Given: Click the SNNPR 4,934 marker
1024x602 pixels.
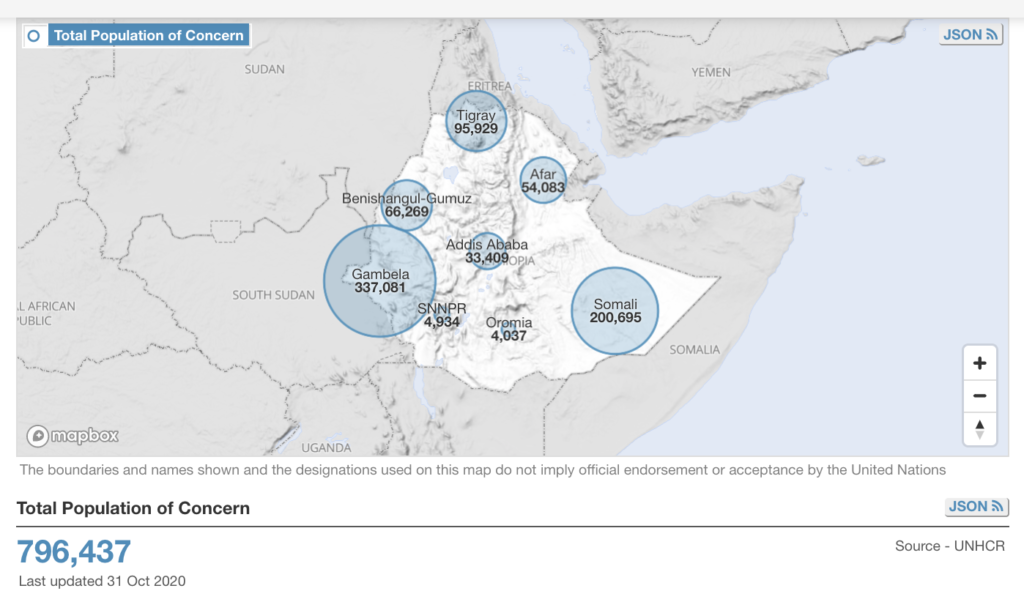Looking at the screenshot, I should (441, 317).
